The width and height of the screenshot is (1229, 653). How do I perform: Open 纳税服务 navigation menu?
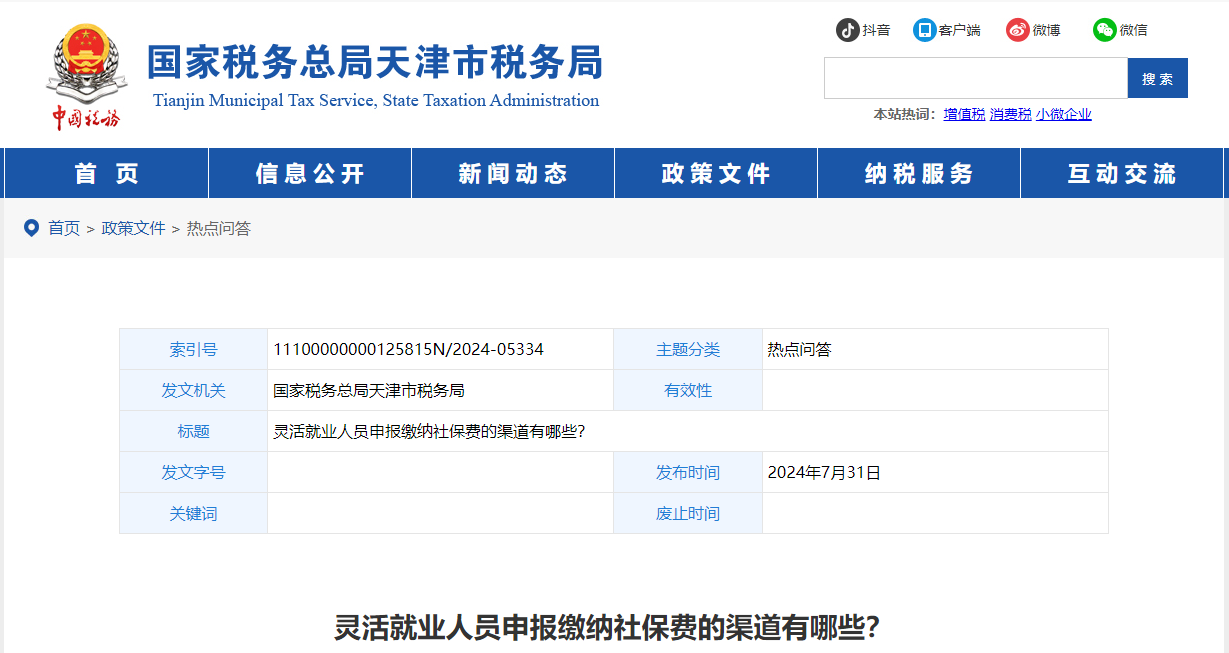[919, 173]
